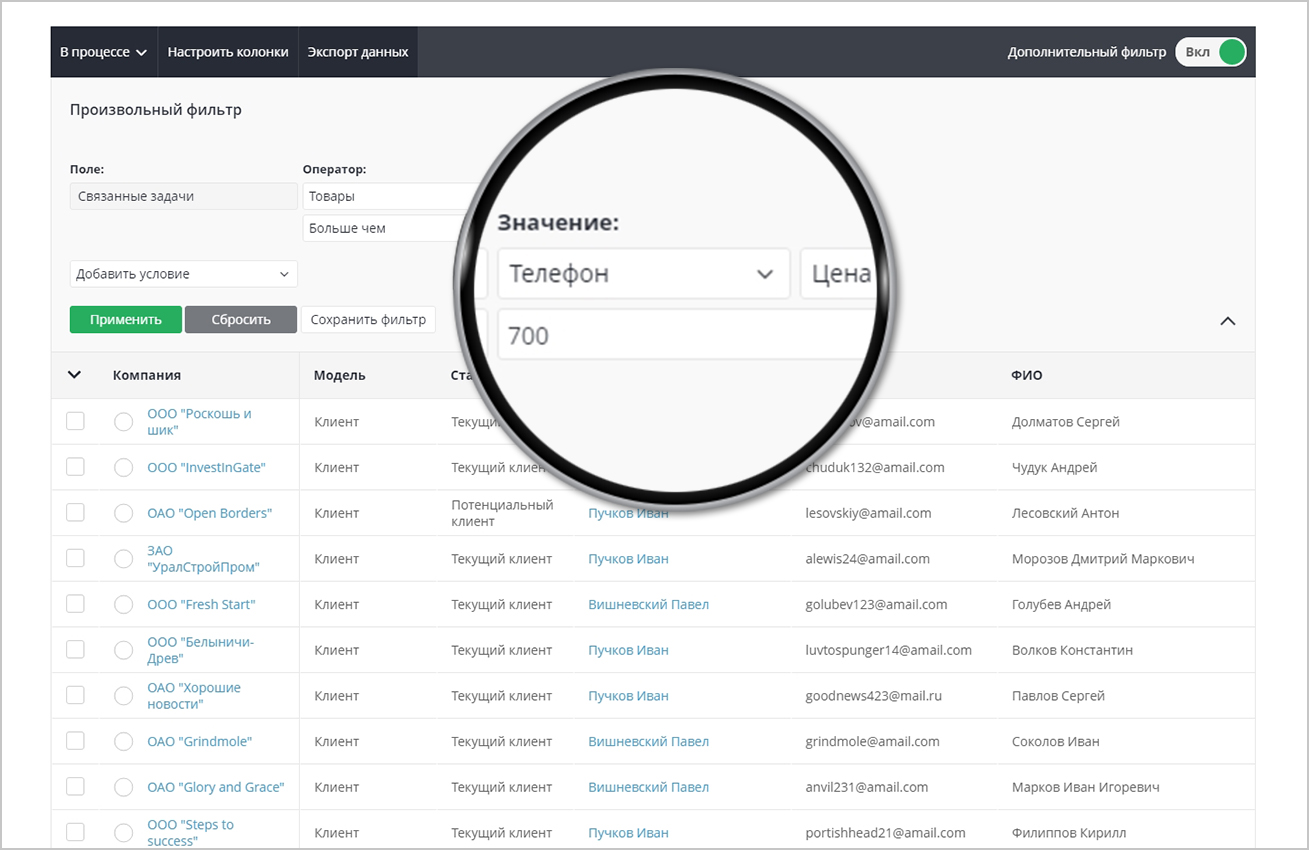
Task: Click the round marker for ООО "Белыничи-Древ"
Action: point(124,650)
